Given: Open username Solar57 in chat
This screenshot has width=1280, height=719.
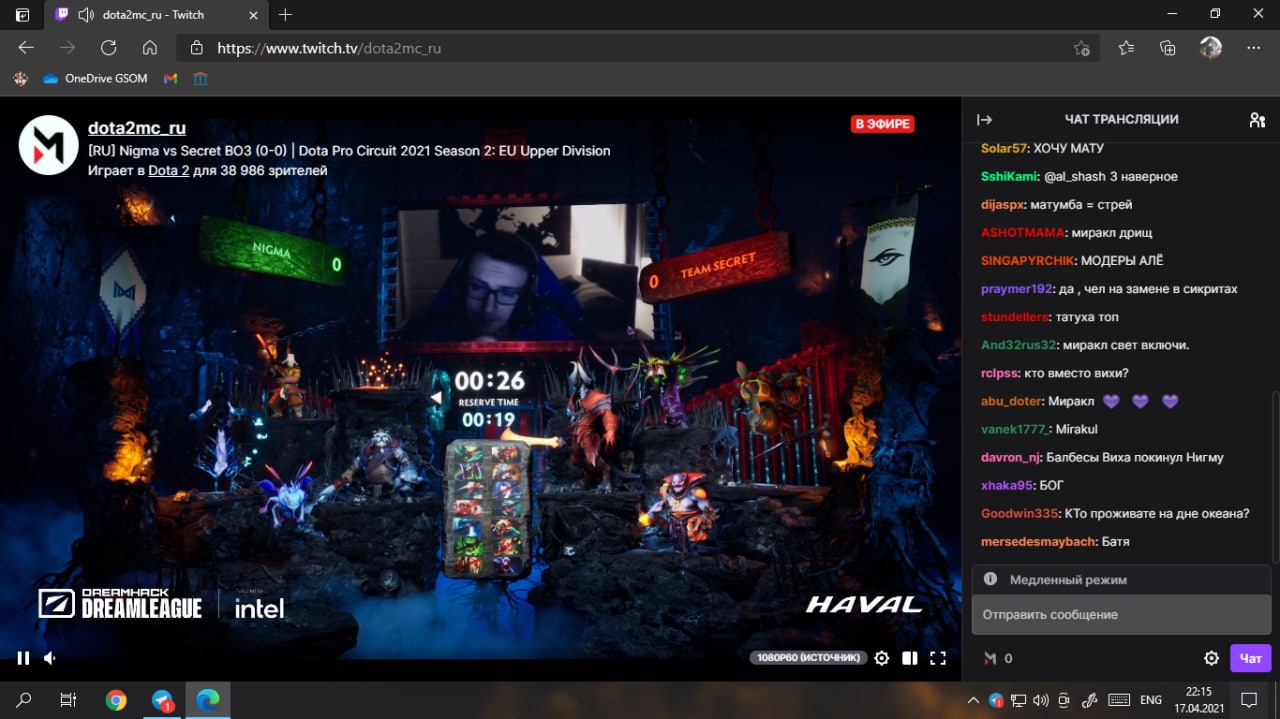Looking at the screenshot, I should pos(1003,148).
